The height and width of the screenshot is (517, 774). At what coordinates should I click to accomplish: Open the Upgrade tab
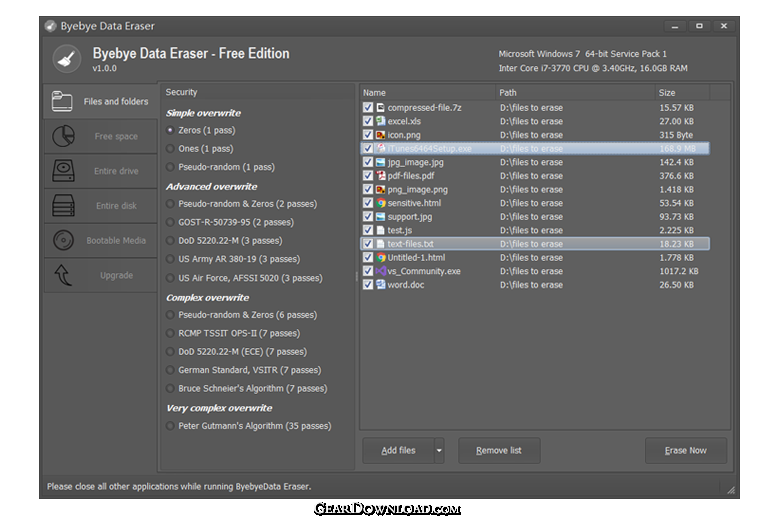point(101,275)
